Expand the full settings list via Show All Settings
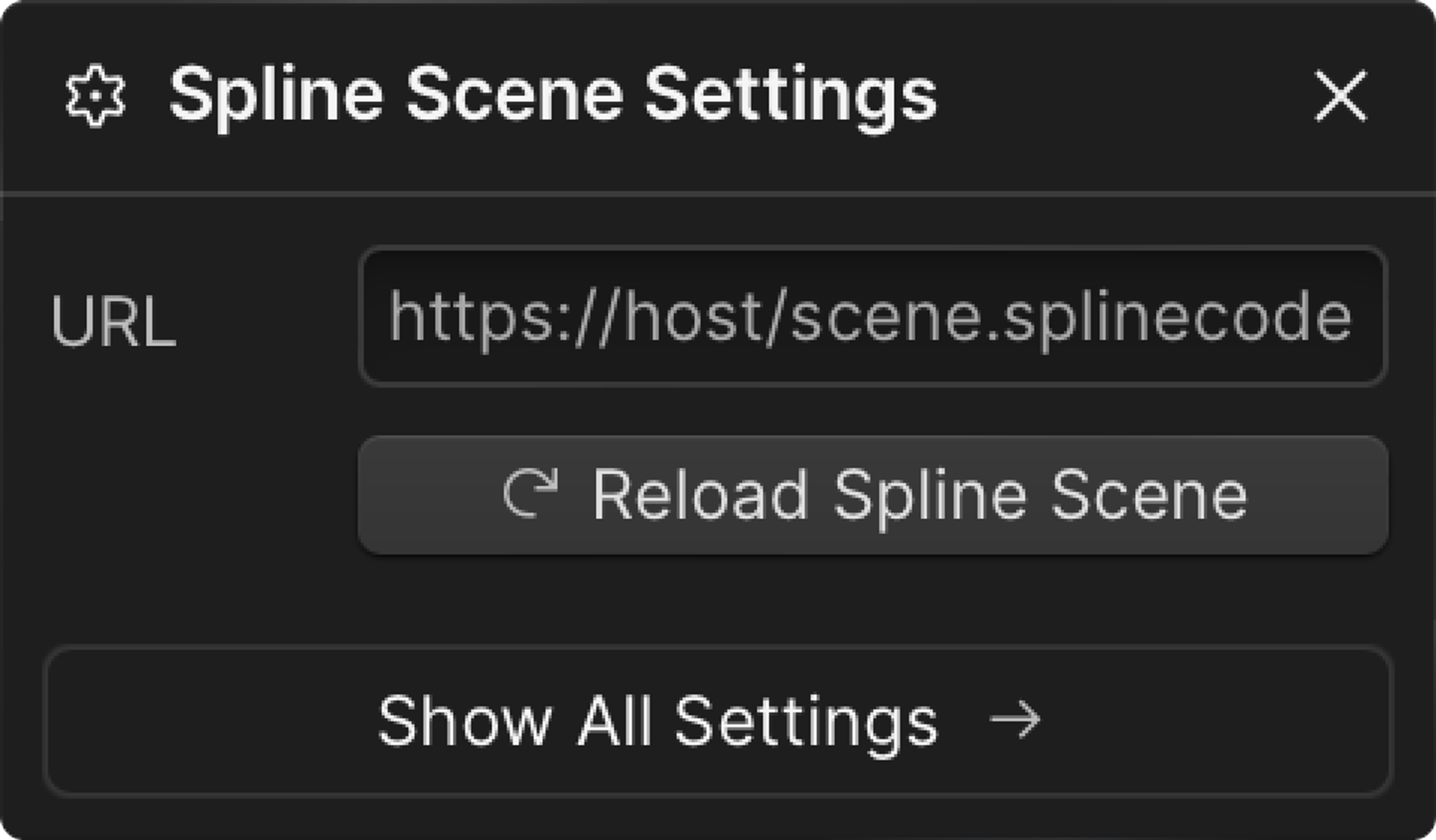Screen dimensions: 1436x840 click(x=718, y=720)
